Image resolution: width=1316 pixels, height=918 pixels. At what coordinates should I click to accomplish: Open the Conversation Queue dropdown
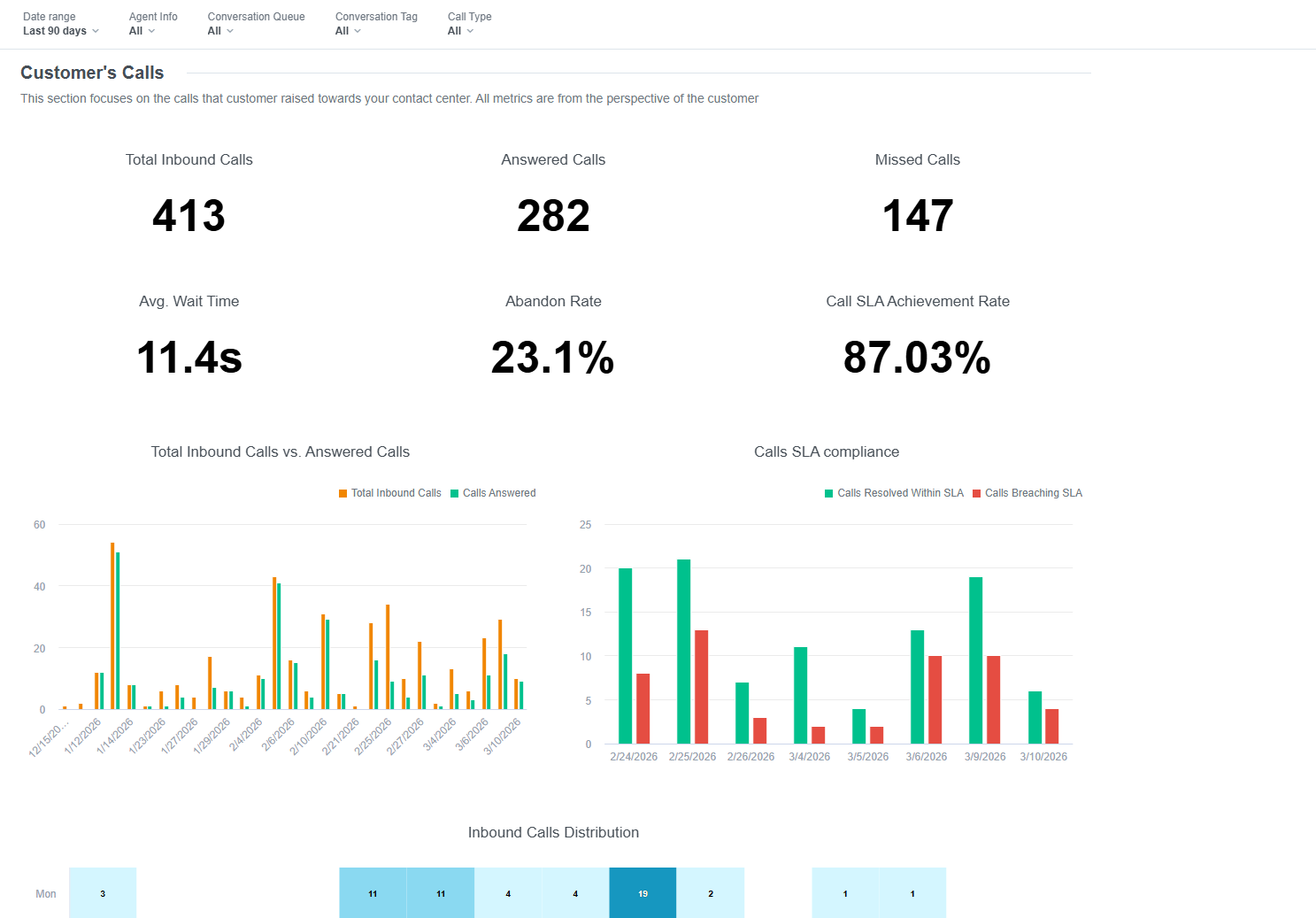point(219,30)
